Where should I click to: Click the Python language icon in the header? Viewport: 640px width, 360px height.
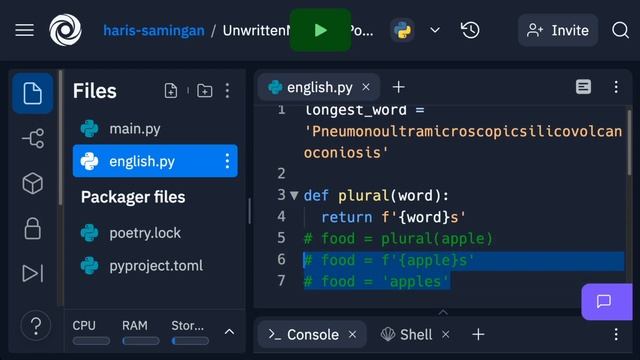(x=402, y=30)
